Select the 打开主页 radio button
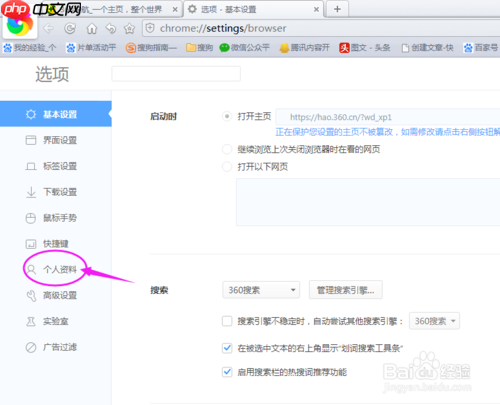Image resolution: width=500 pixels, height=405 pixels. click(x=227, y=117)
